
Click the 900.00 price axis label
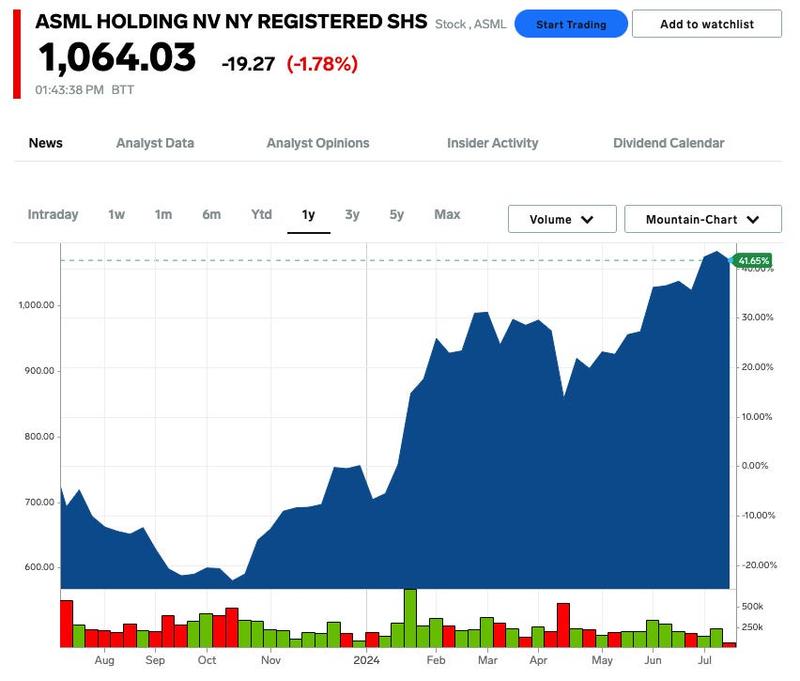click(x=39, y=371)
